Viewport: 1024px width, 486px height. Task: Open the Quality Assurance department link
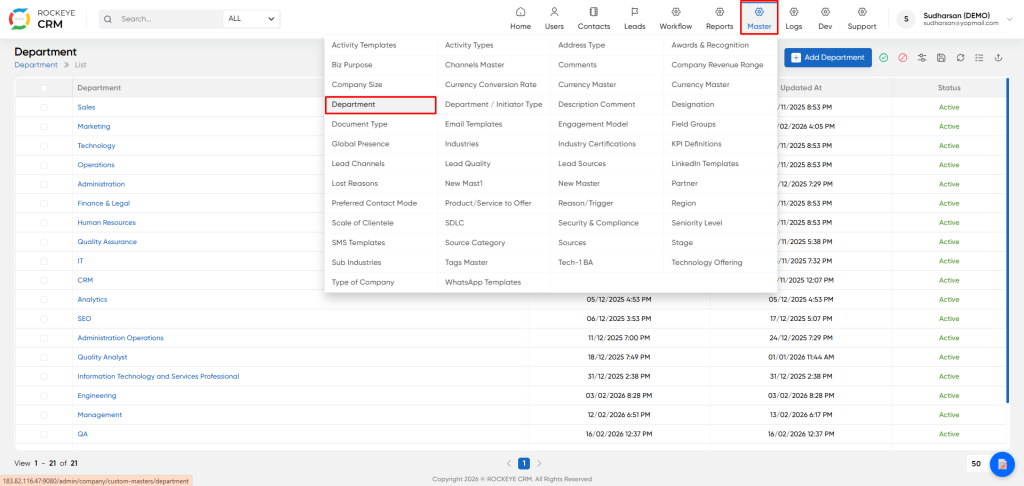pos(107,242)
